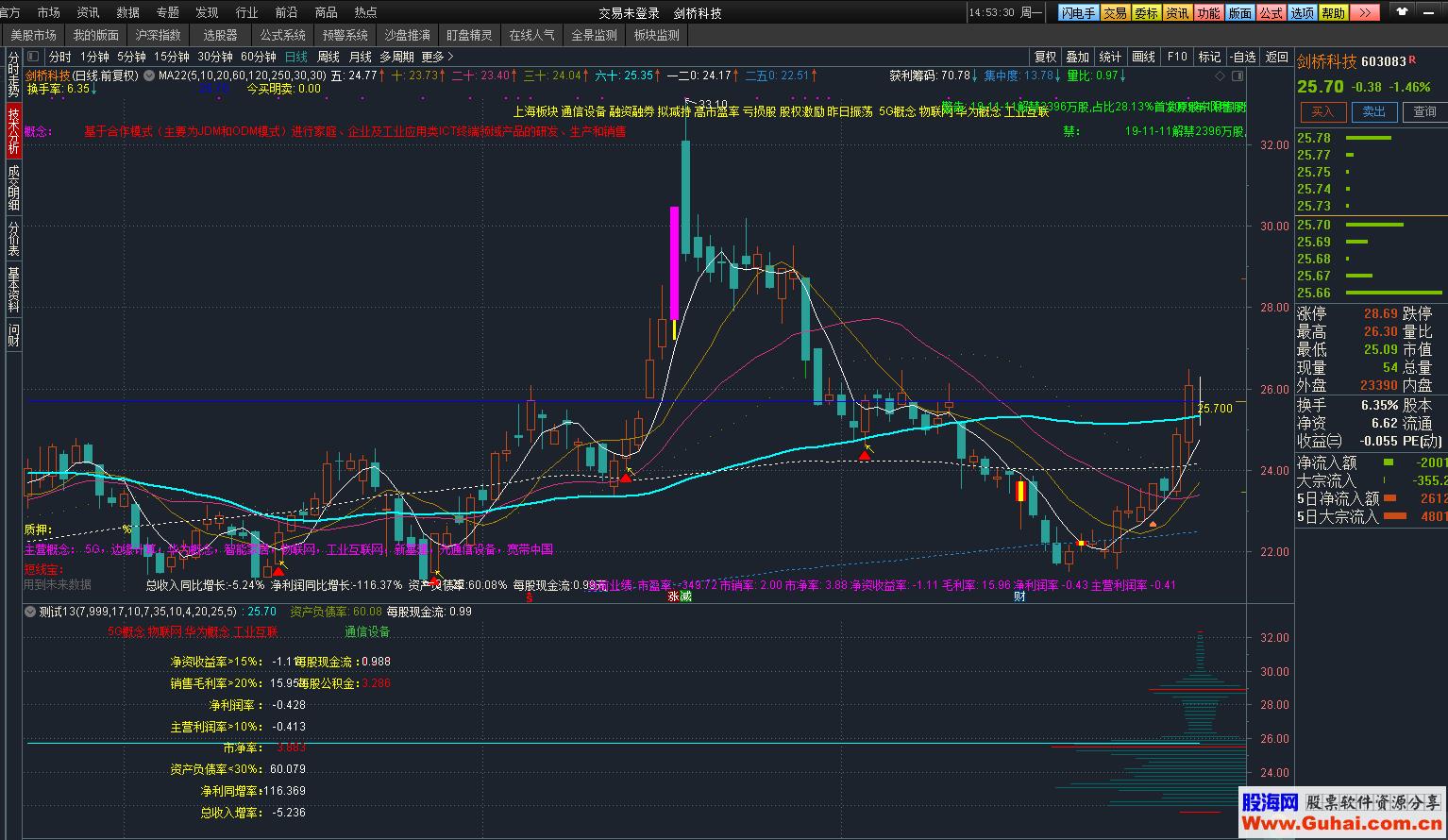This screenshot has width=1448, height=840.
Task: Open 多周期 multi-period view
Action: pos(396,57)
